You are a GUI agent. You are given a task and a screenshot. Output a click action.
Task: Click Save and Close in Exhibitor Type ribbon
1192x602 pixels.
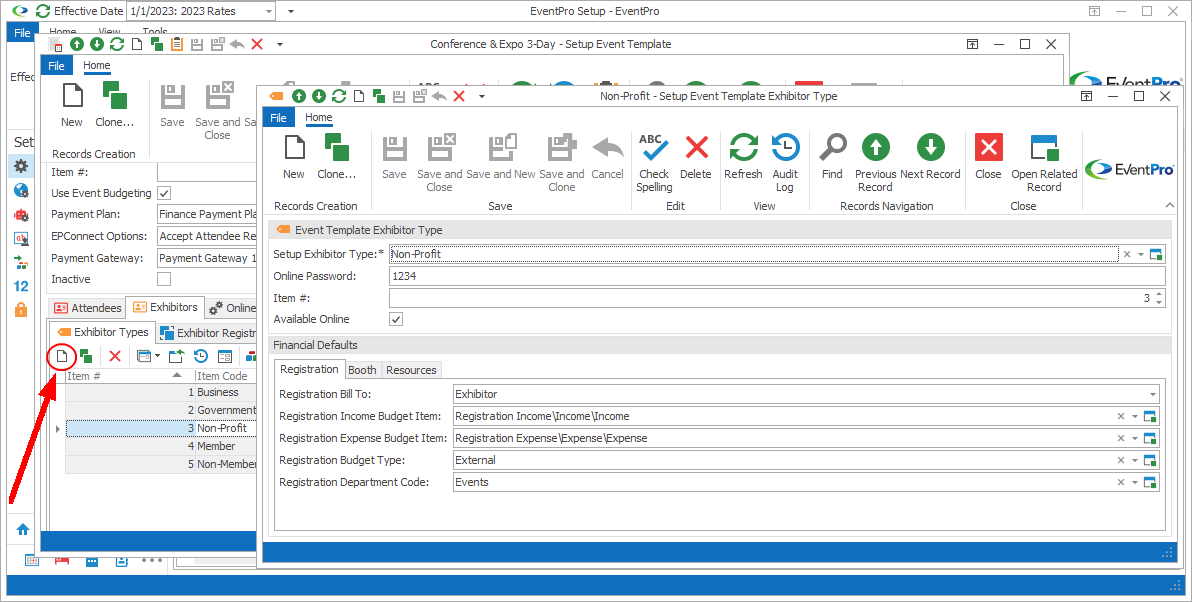click(439, 163)
